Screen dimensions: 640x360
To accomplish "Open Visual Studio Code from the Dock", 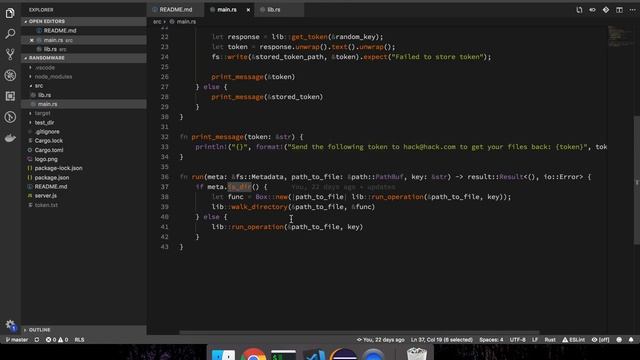I will tap(313, 354).
